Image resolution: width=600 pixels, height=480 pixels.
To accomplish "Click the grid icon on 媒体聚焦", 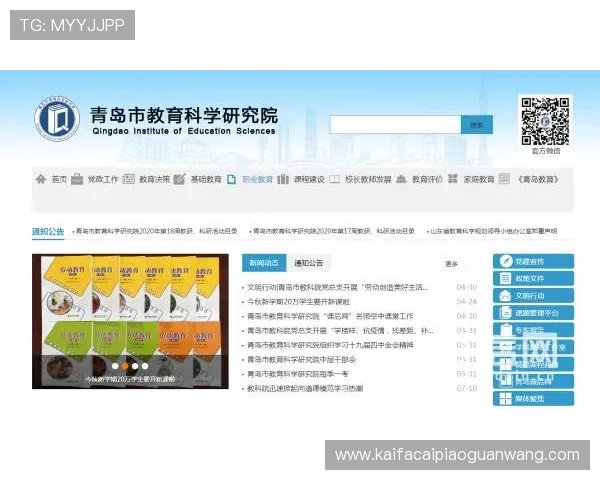I will [505, 398].
